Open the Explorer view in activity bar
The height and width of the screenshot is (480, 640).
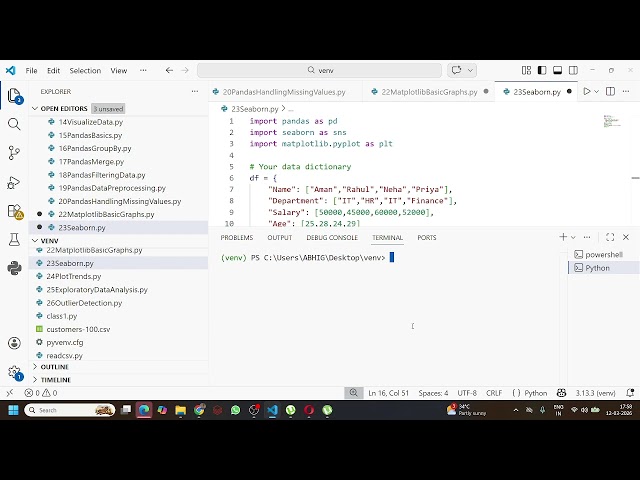point(14,96)
